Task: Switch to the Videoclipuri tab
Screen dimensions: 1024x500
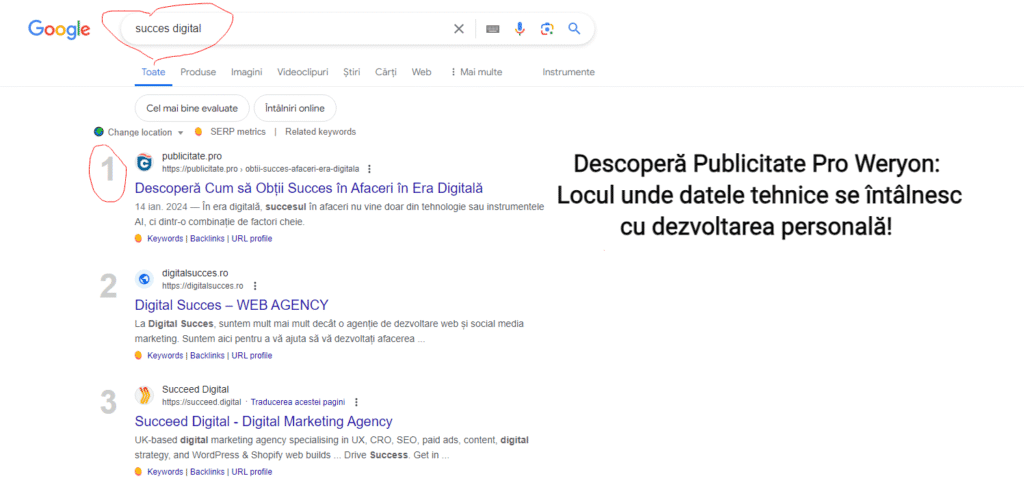Action: click(x=302, y=72)
